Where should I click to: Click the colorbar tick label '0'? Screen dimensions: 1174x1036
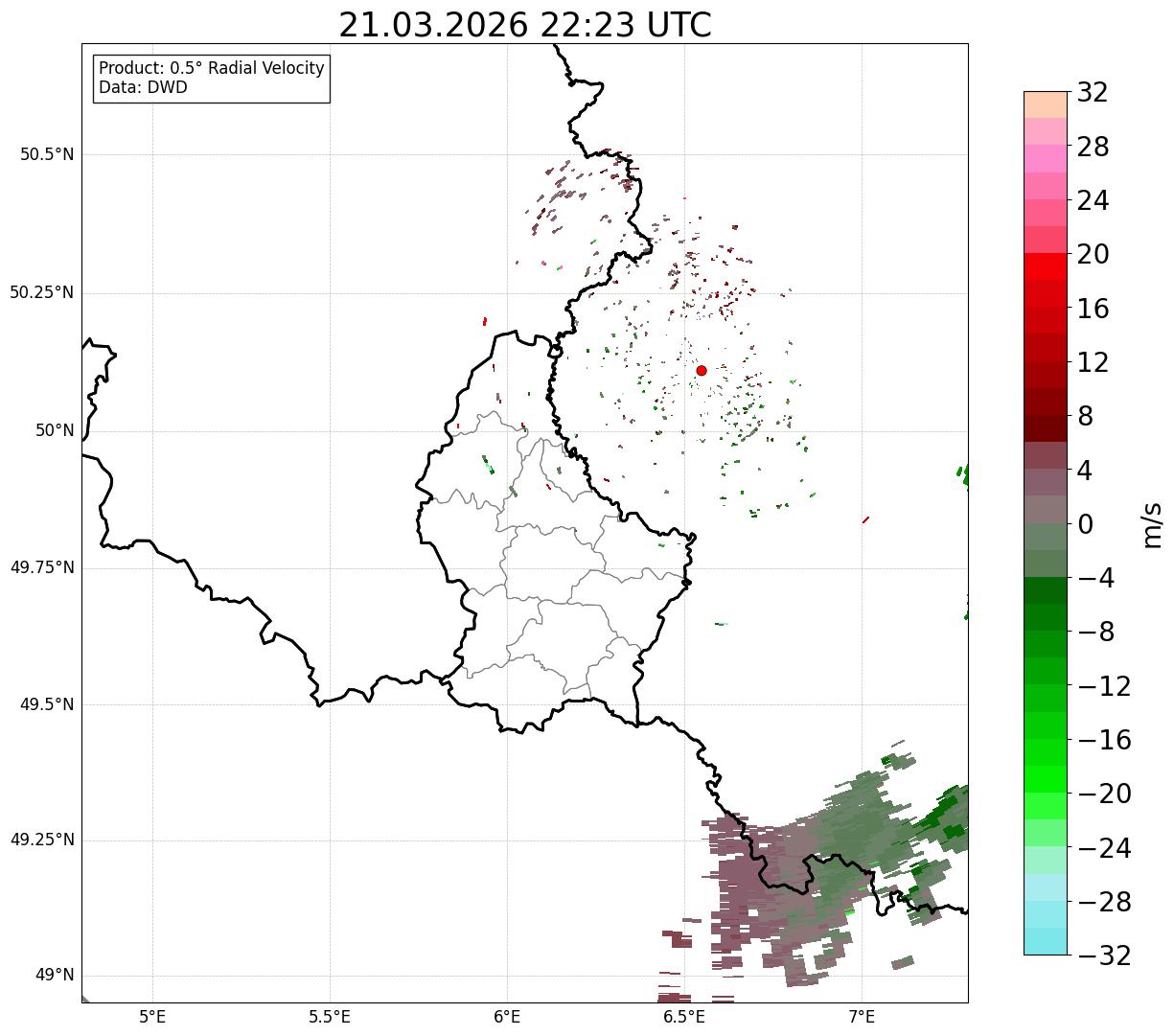(x=1085, y=524)
